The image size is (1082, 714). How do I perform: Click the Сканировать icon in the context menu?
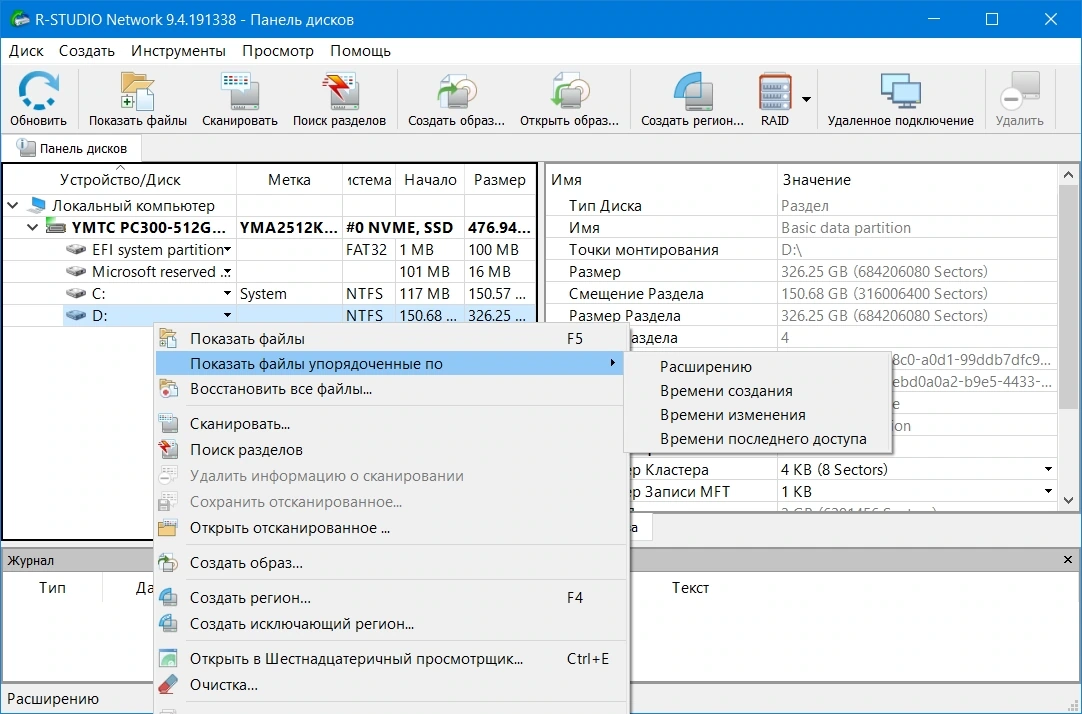(x=168, y=424)
